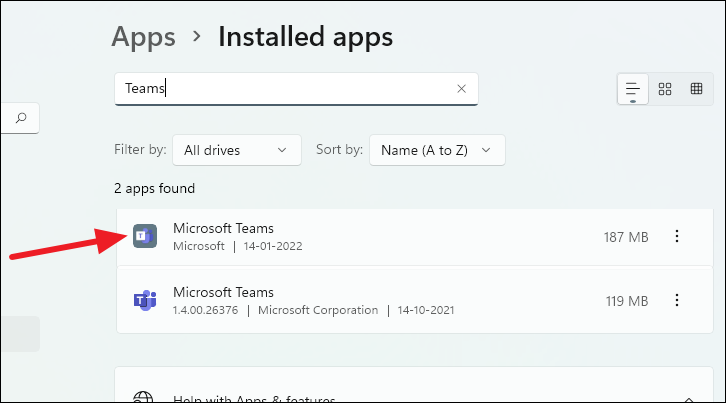This screenshot has height=403, width=726.
Task: Click the Installed apps heading
Action: point(306,37)
